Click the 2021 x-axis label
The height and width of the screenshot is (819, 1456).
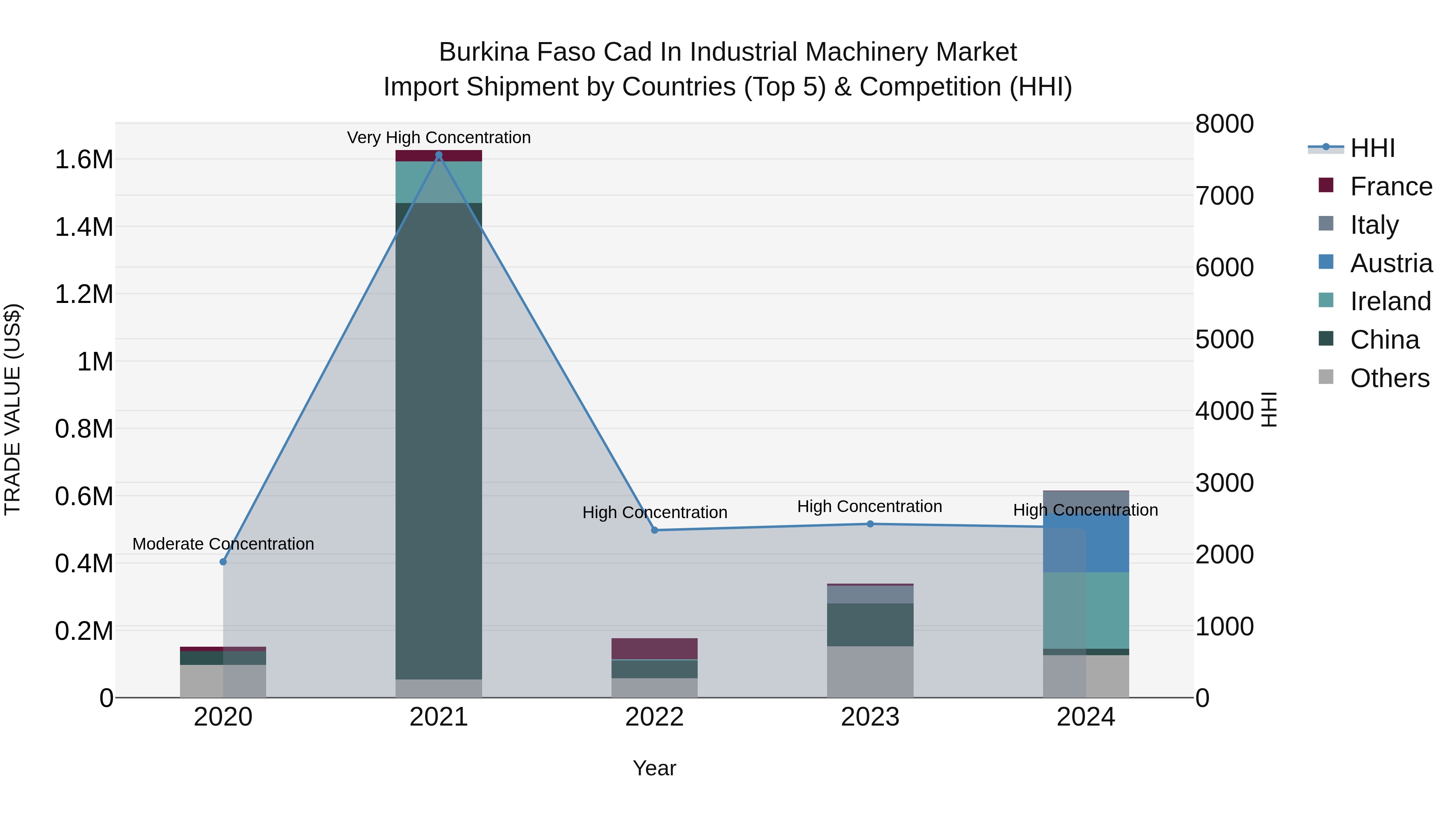tap(438, 717)
